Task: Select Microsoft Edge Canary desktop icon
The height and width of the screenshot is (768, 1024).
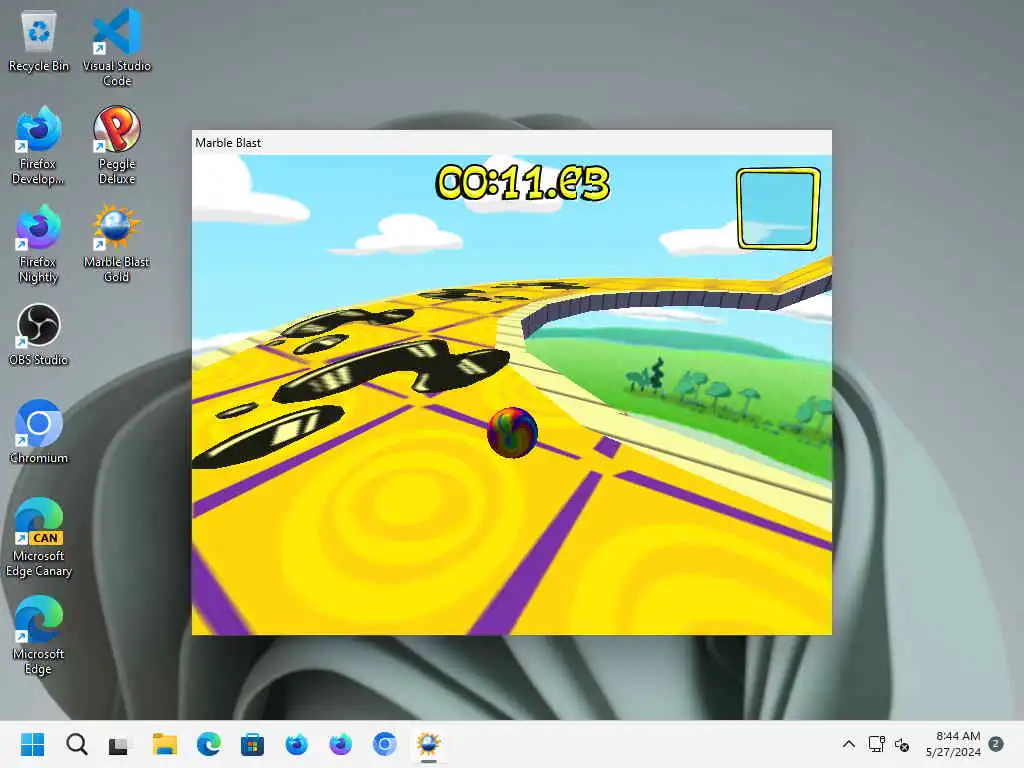Action: tap(39, 537)
